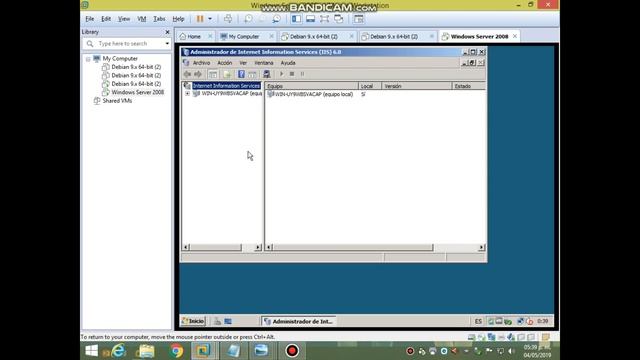Click the IIS export list toolbar icon

(227, 74)
